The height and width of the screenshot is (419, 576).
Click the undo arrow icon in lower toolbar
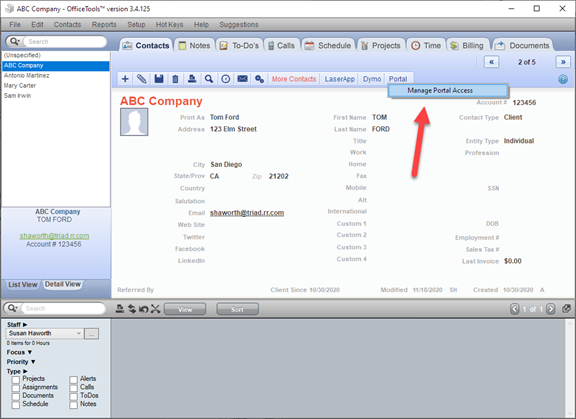point(143,309)
